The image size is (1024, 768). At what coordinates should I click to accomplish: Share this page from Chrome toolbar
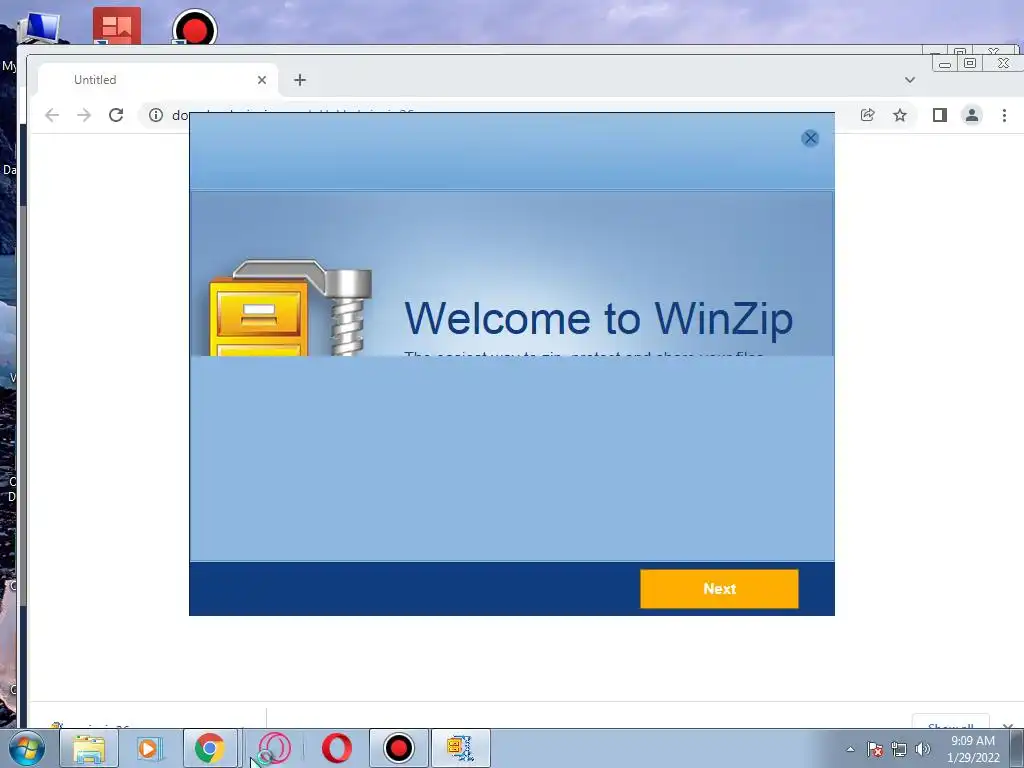pos(867,115)
